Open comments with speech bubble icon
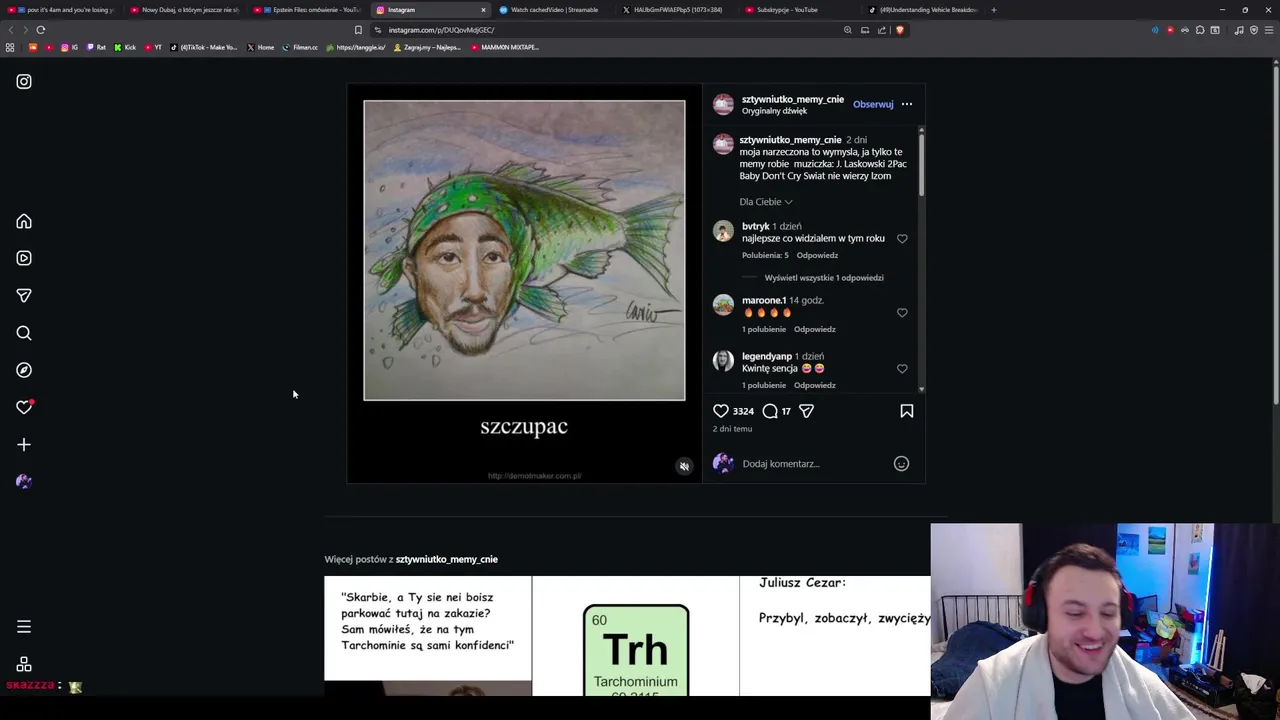Viewport: 1280px width, 720px height. 770,411
